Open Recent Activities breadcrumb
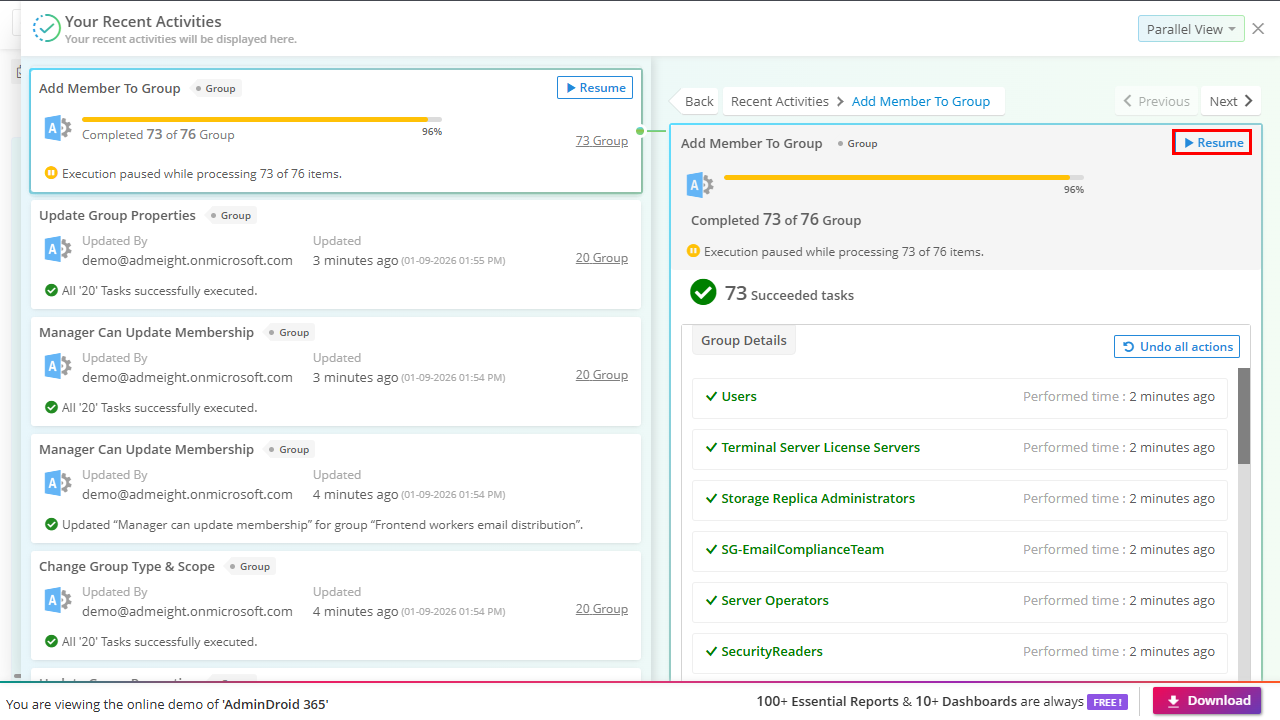 (x=780, y=101)
